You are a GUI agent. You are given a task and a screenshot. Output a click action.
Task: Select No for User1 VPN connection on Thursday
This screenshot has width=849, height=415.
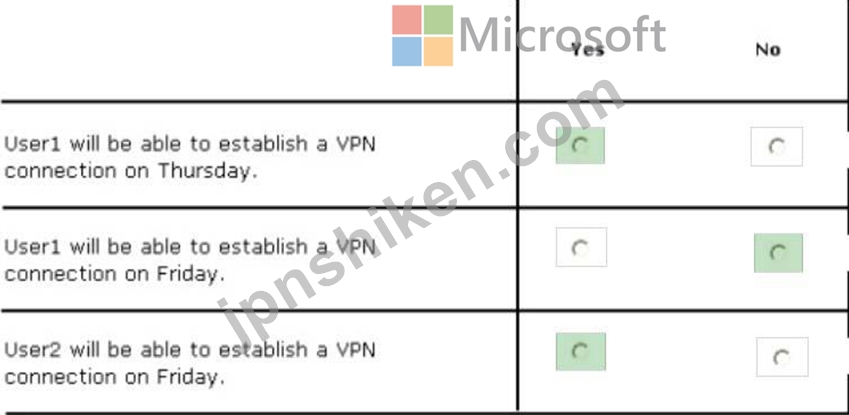coord(776,146)
